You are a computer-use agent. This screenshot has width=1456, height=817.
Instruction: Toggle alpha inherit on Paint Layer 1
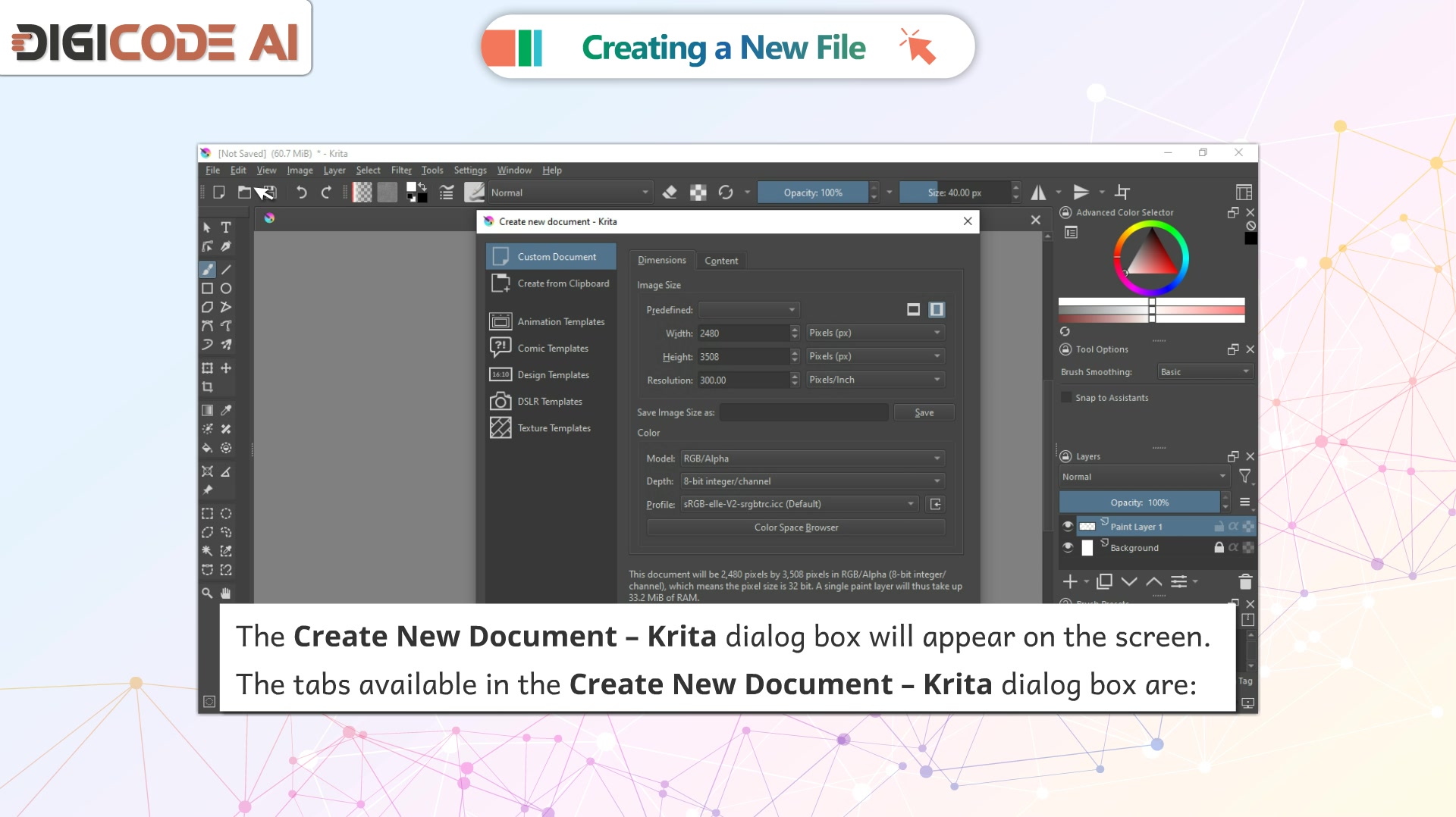[1234, 526]
